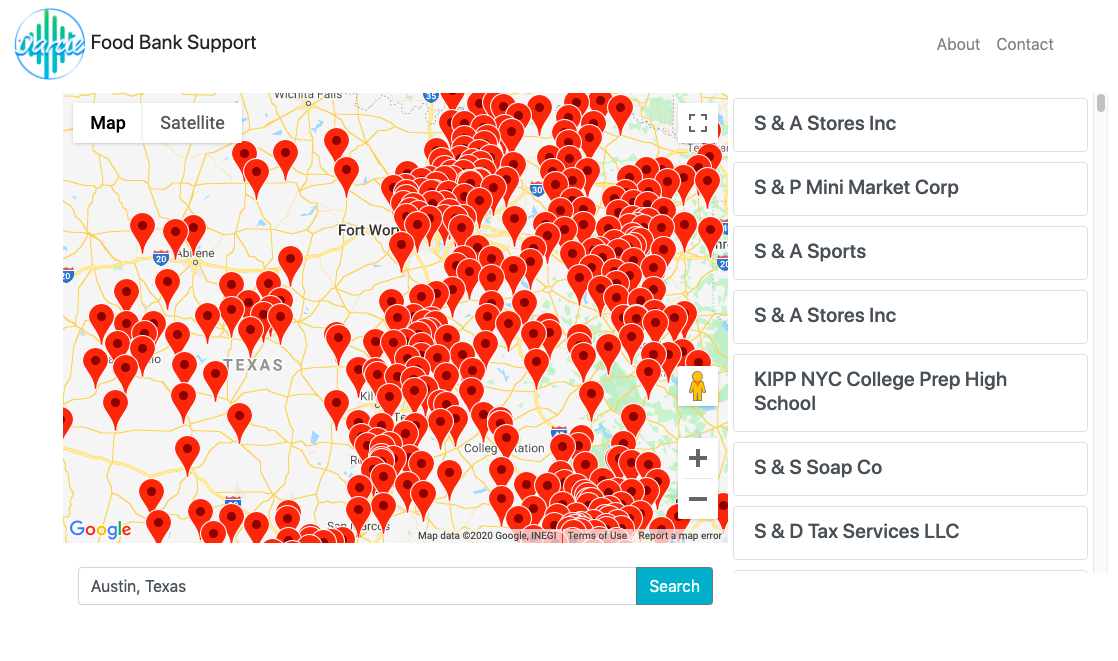The image size is (1118, 661).
Task: Click the Search button
Action: pyautogui.click(x=674, y=586)
